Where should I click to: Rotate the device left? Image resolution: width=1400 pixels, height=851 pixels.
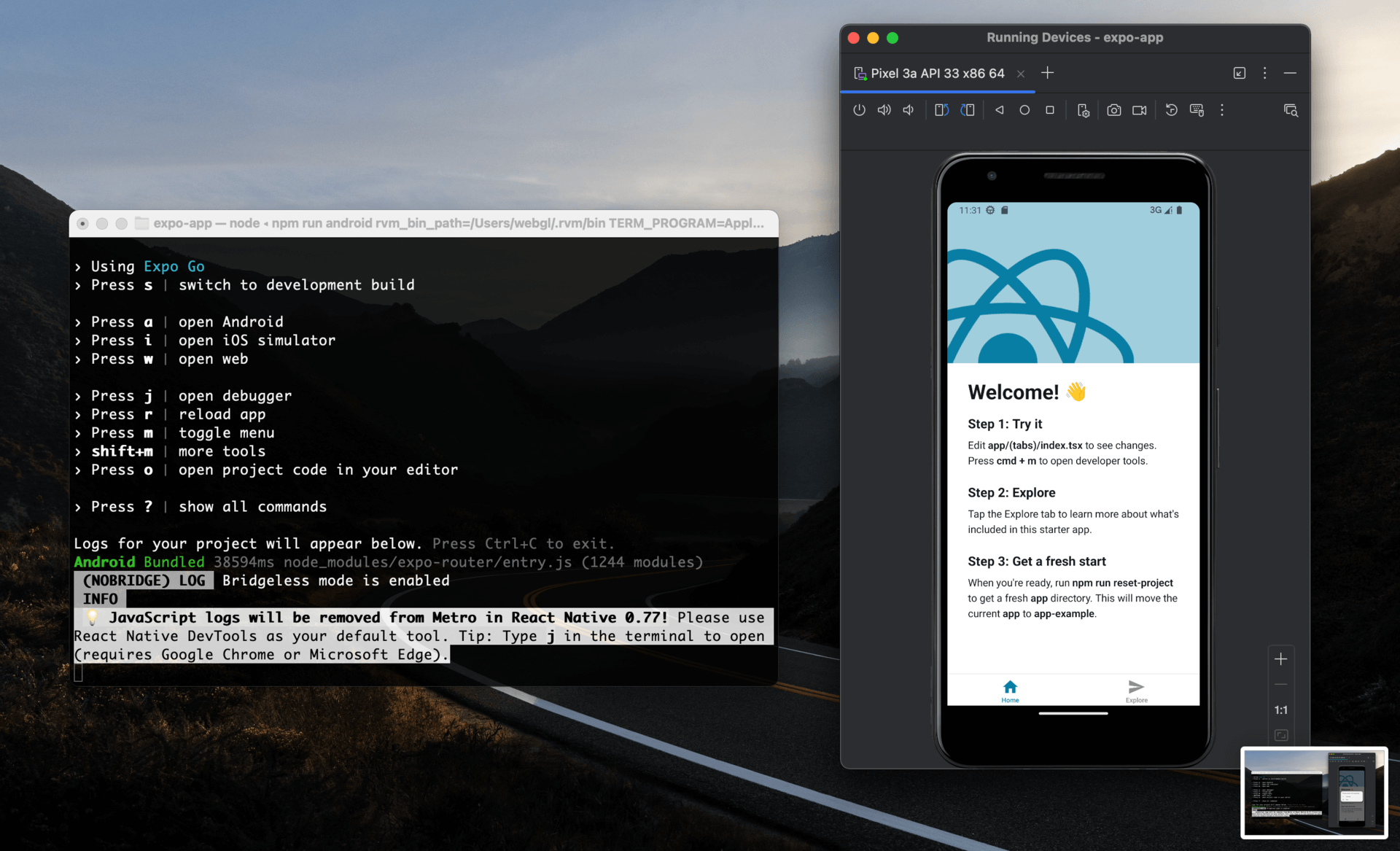click(x=941, y=110)
